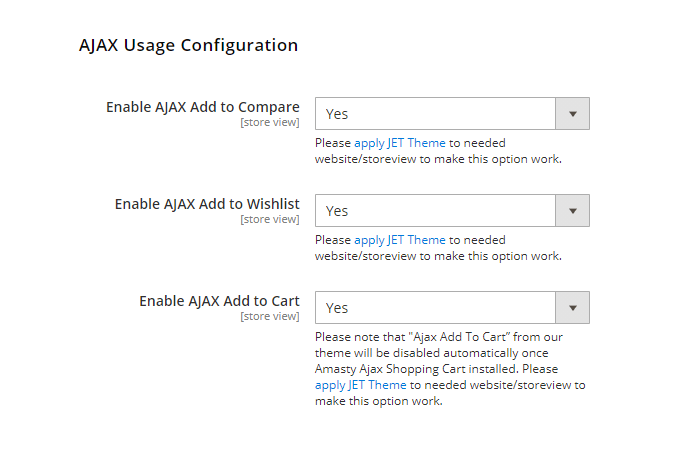Click the store view scope under Add to Compare
The height and width of the screenshot is (456, 685).
click(269, 122)
